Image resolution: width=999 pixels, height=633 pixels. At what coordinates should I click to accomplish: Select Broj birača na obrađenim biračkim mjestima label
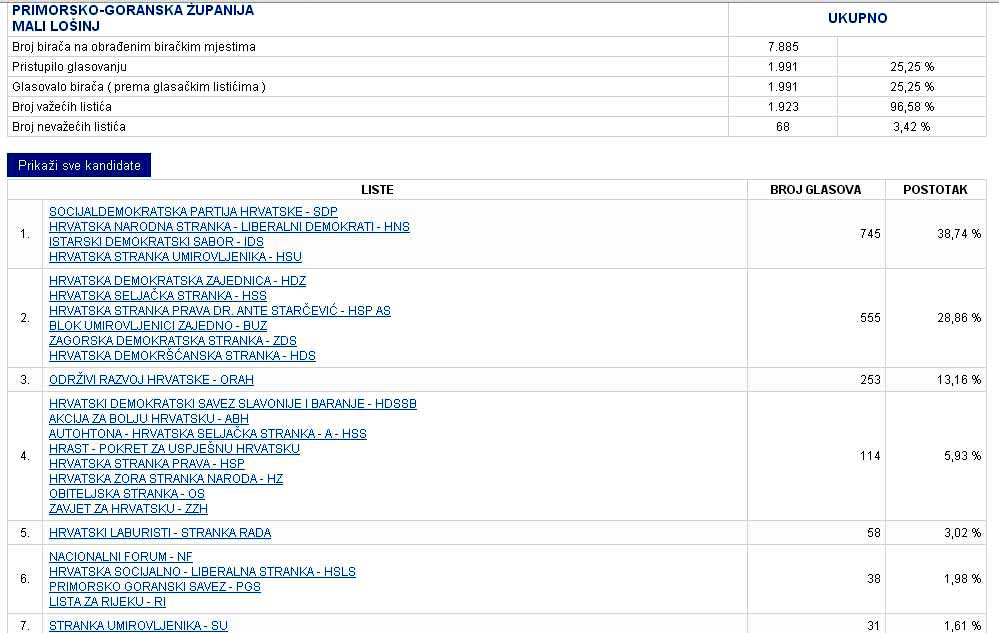tap(134, 47)
